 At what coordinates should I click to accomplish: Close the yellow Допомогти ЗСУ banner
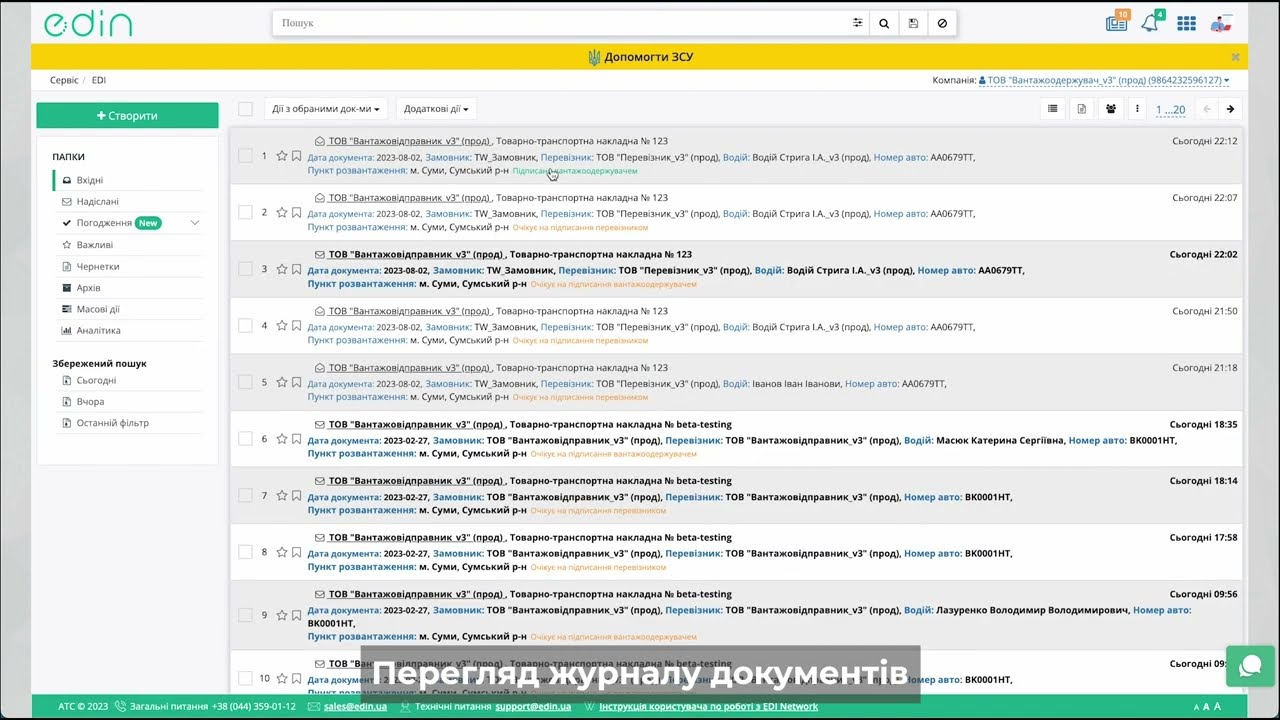click(1235, 57)
